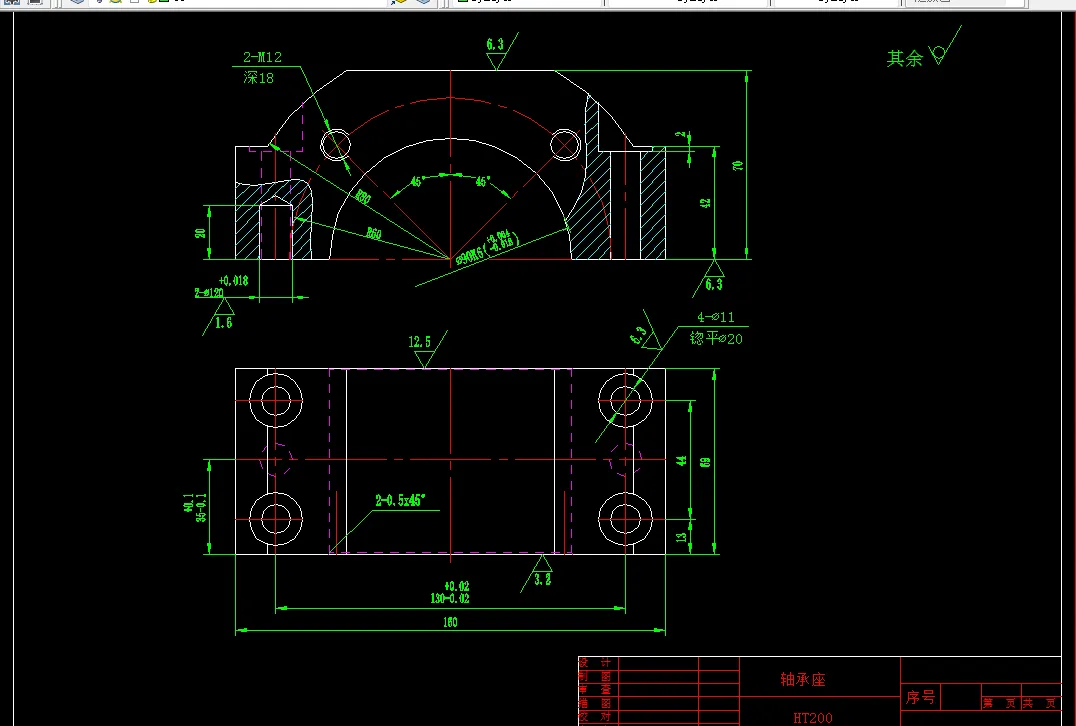
Task: Click the 校对 row label in title block
Action: 596,716
